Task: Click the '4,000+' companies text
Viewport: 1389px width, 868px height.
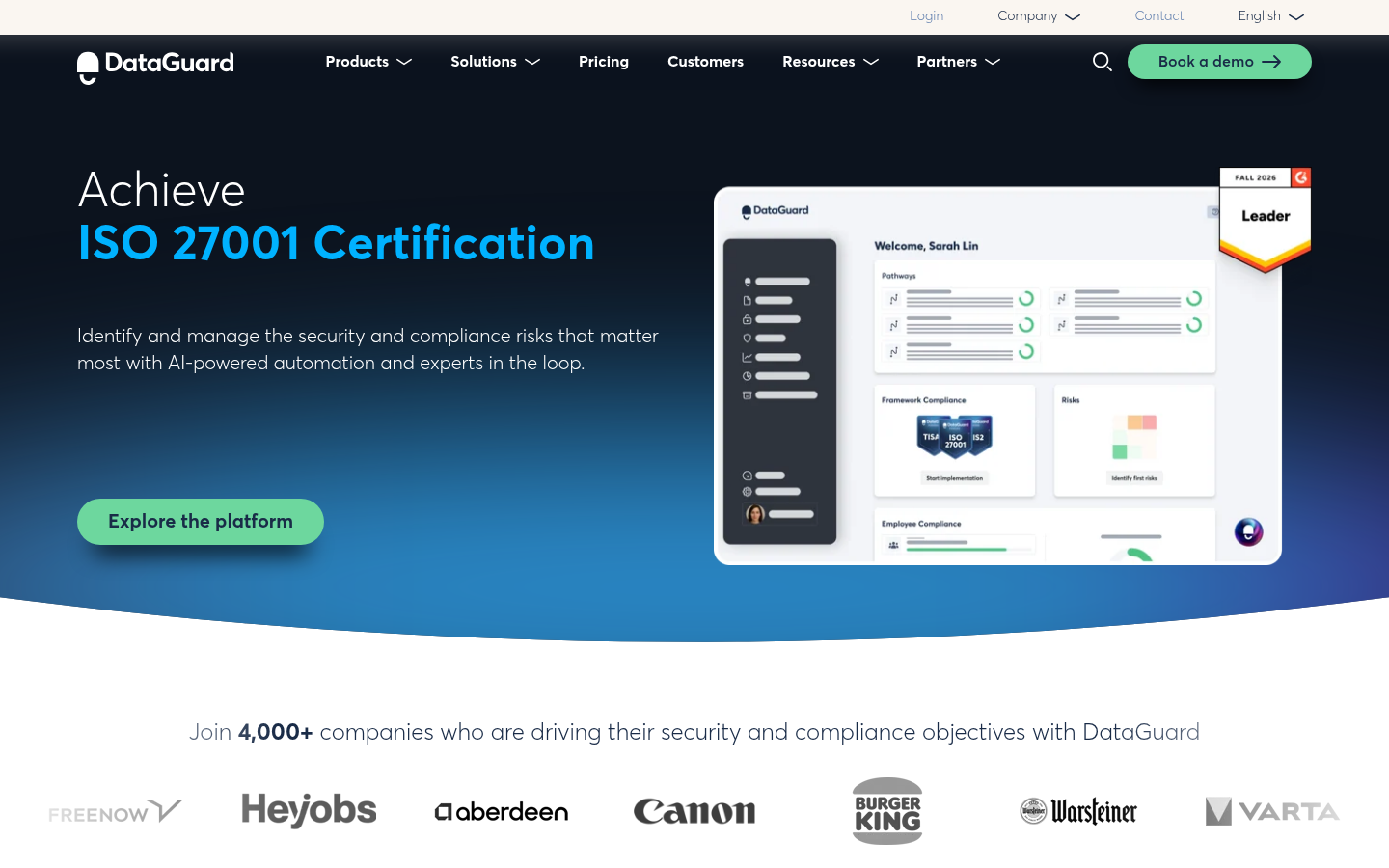Action: (x=275, y=732)
